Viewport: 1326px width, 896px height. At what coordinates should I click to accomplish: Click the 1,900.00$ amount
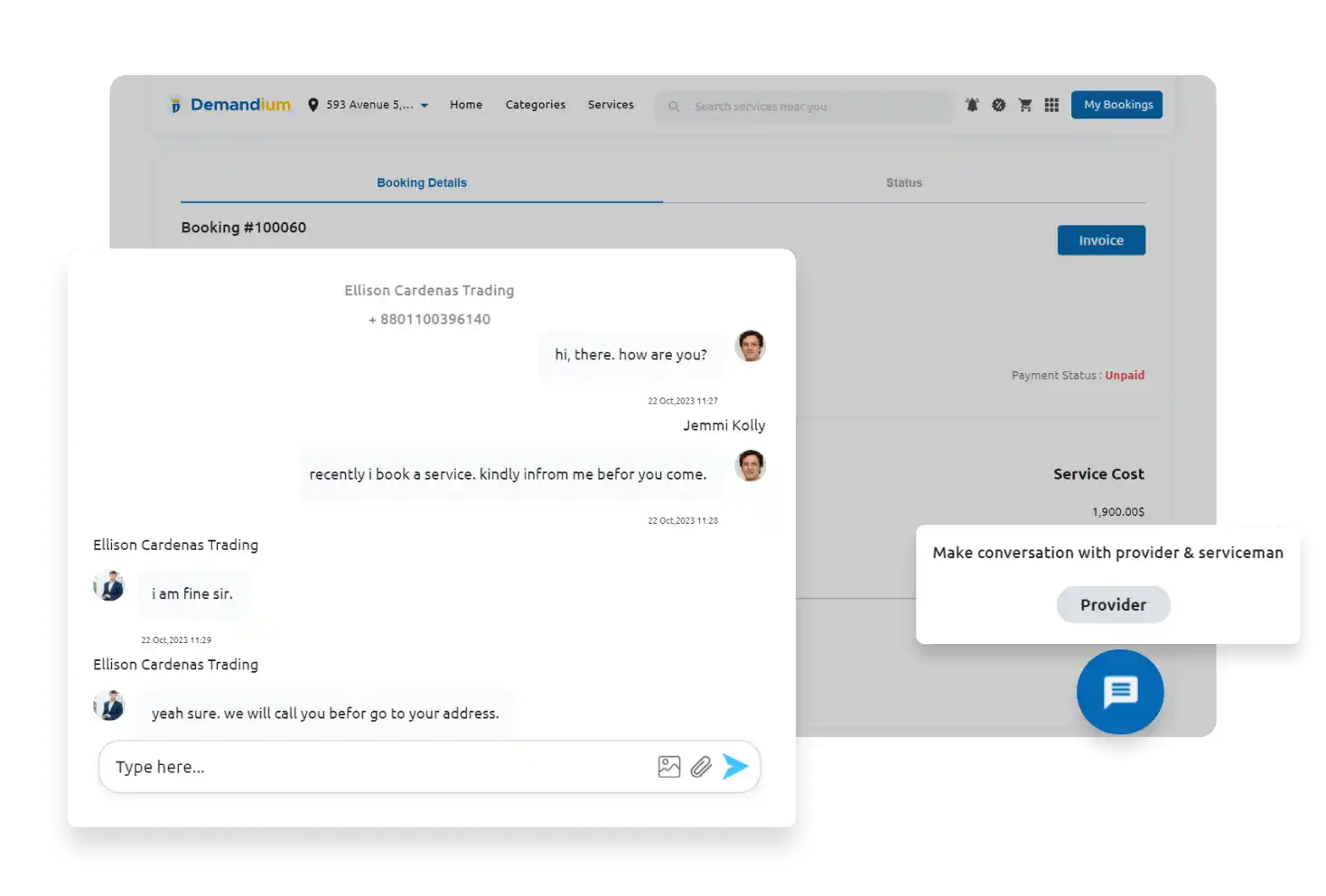pos(1118,511)
